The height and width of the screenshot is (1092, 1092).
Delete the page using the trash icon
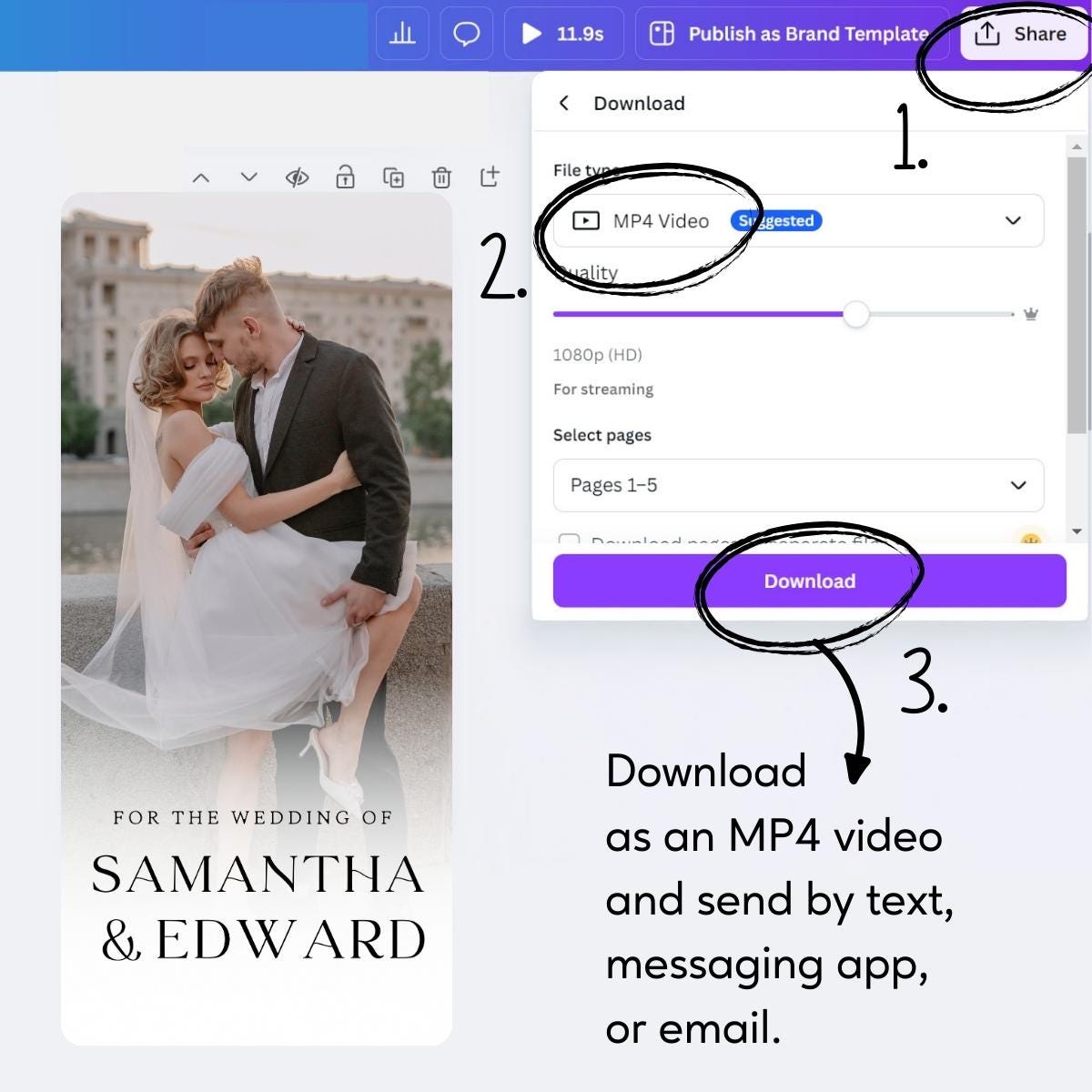click(442, 177)
